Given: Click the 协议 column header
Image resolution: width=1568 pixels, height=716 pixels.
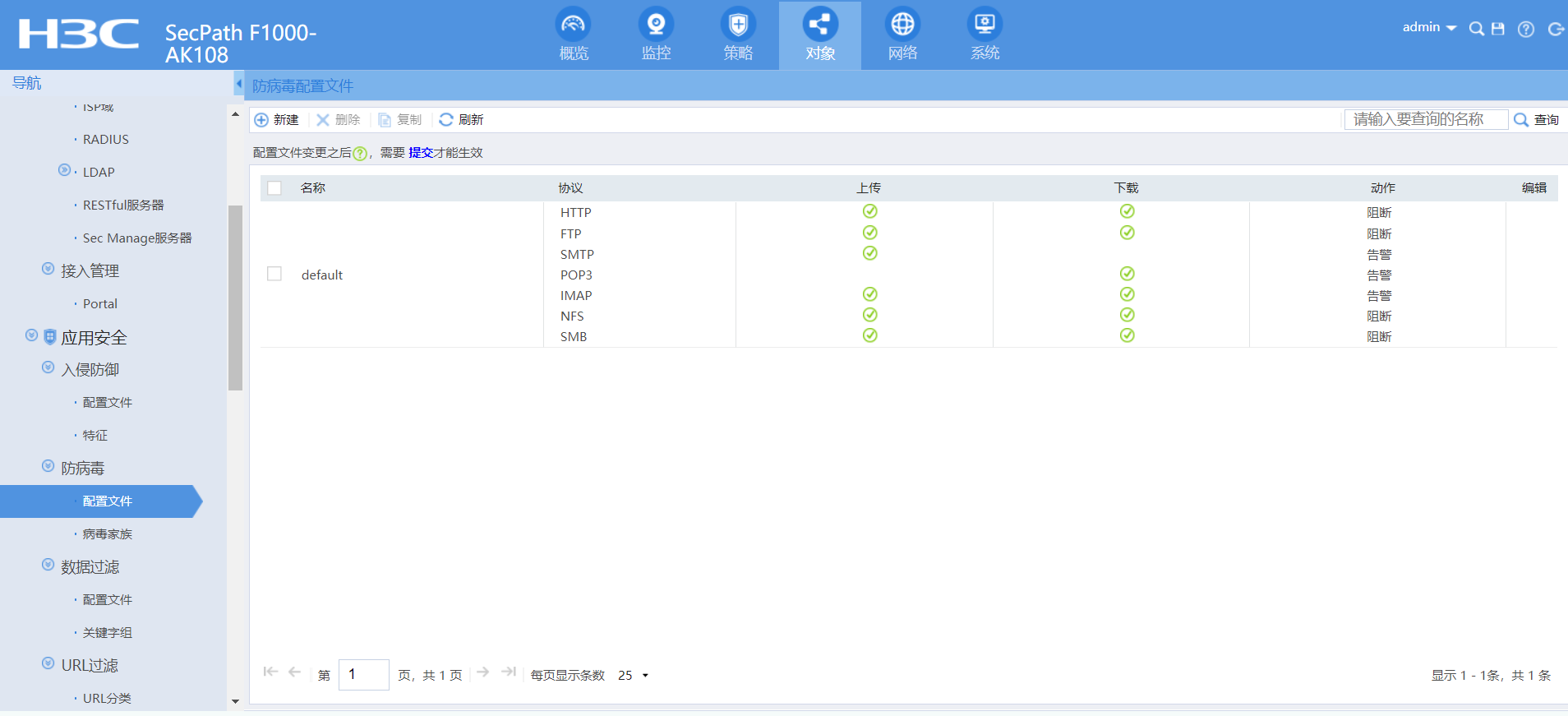Looking at the screenshot, I should tap(571, 188).
